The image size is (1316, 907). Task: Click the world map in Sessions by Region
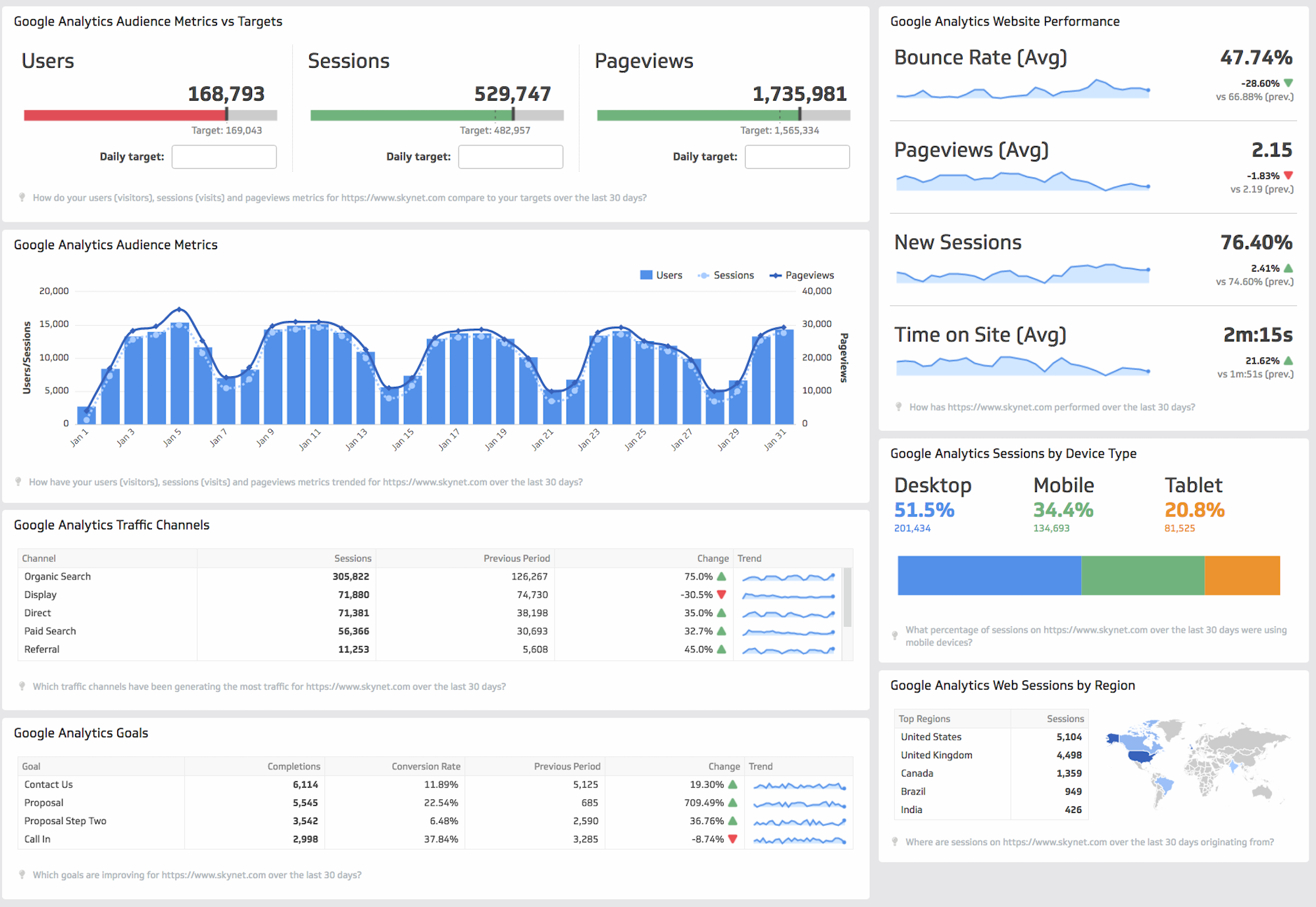pos(1194,763)
